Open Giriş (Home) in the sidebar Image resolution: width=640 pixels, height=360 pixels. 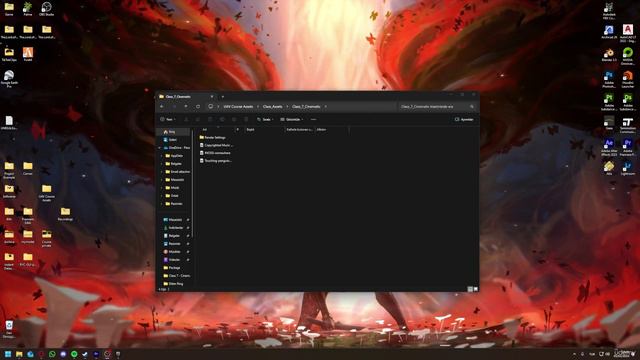pyautogui.click(x=169, y=132)
